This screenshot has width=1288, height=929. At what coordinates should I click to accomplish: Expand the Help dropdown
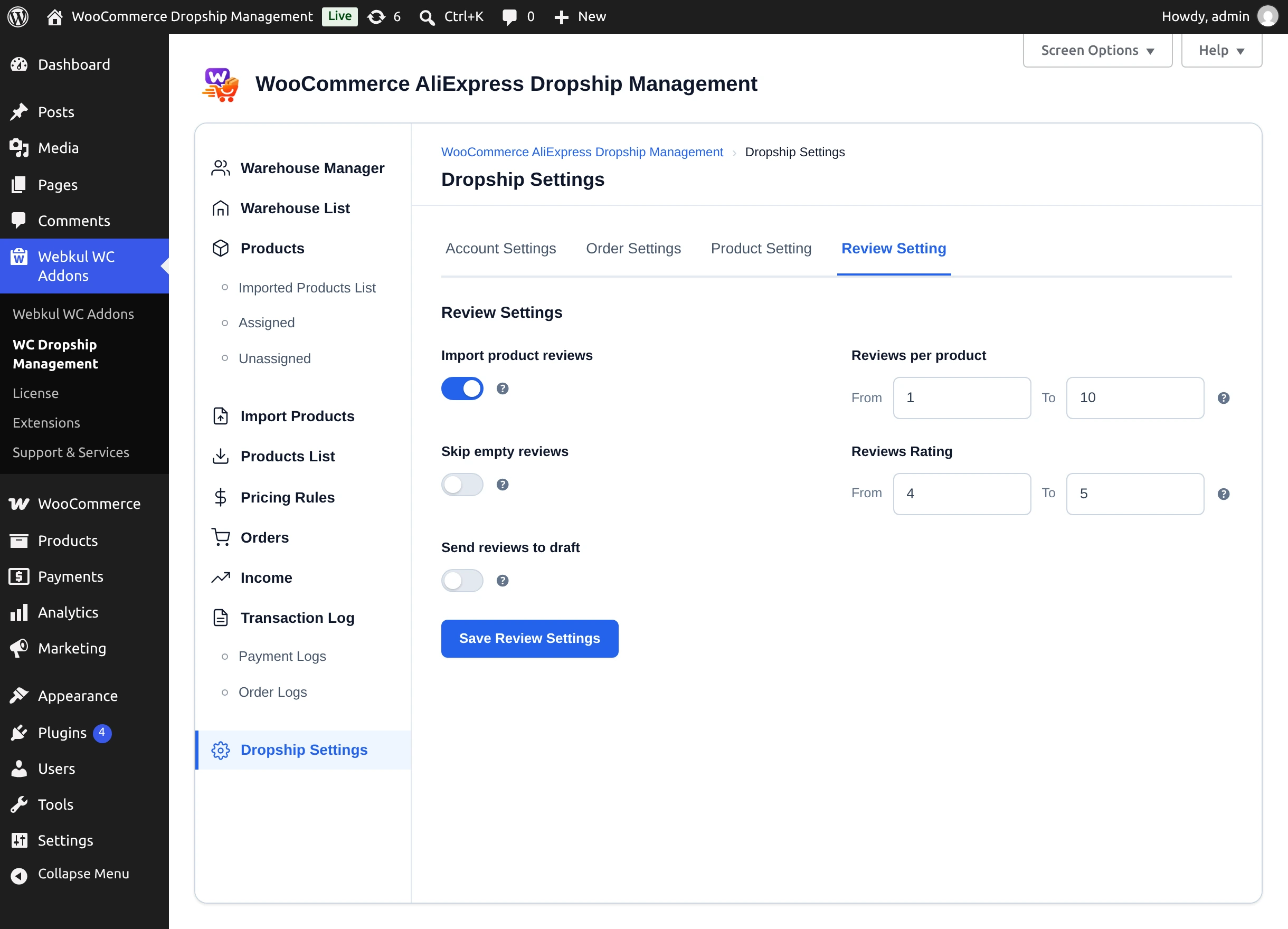[1221, 51]
